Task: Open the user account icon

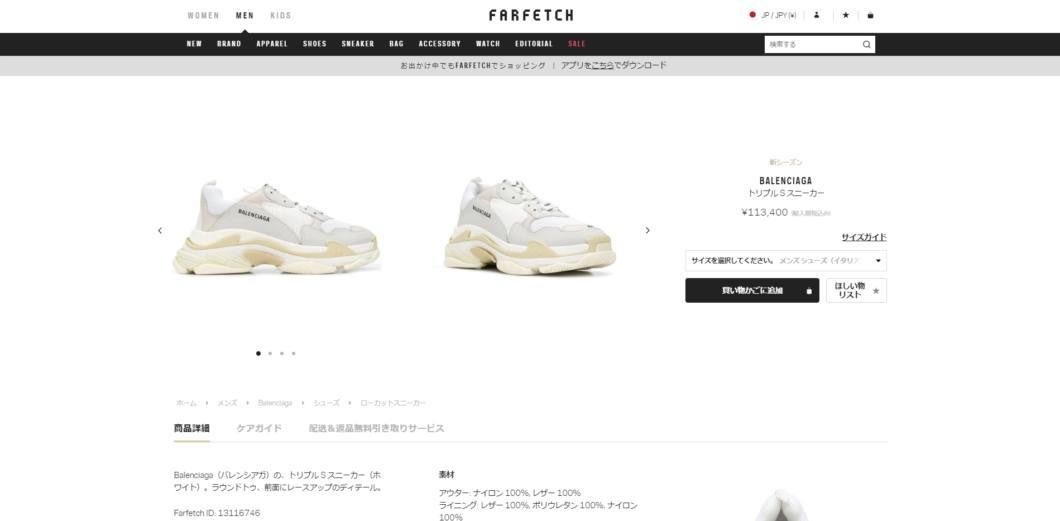Action: point(817,15)
